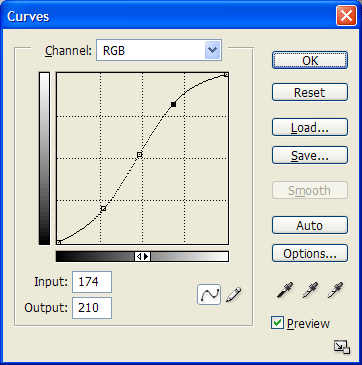Screen dimensions: 362x365
Task: Click the Input value field
Action: click(x=92, y=282)
